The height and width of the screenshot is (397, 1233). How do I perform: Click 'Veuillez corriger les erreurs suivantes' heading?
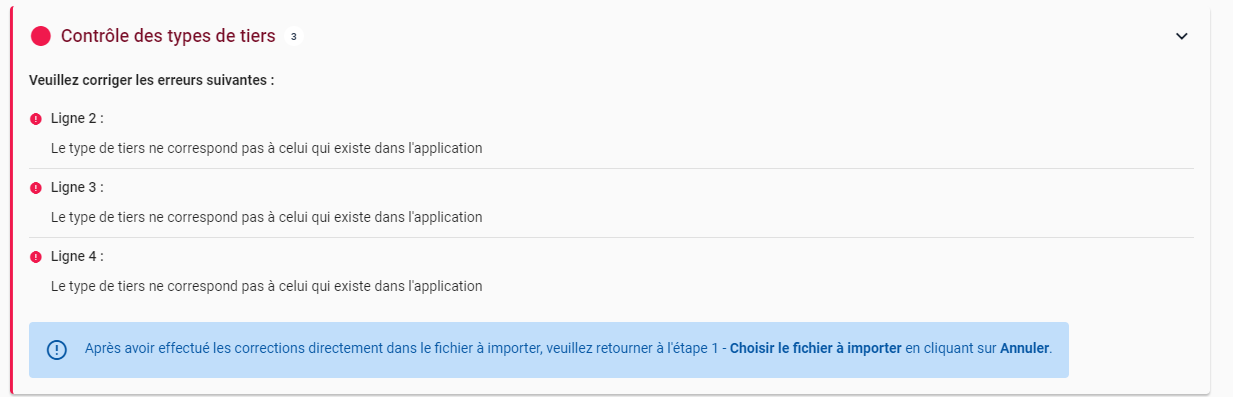pyautogui.click(x=152, y=80)
